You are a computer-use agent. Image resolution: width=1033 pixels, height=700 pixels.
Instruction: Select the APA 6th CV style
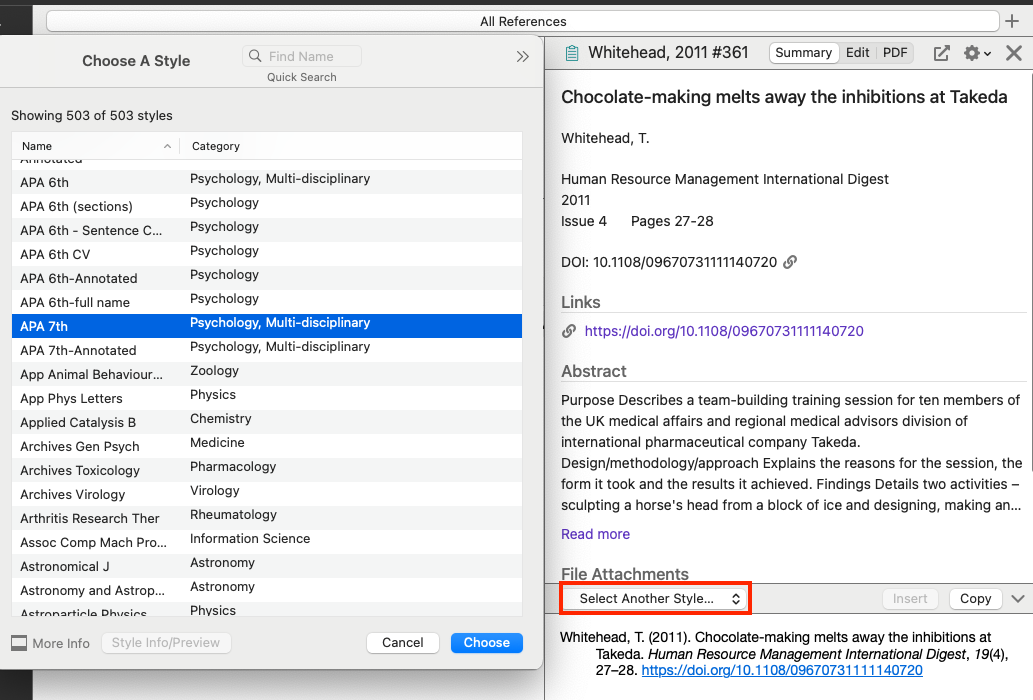coord(267,254)
